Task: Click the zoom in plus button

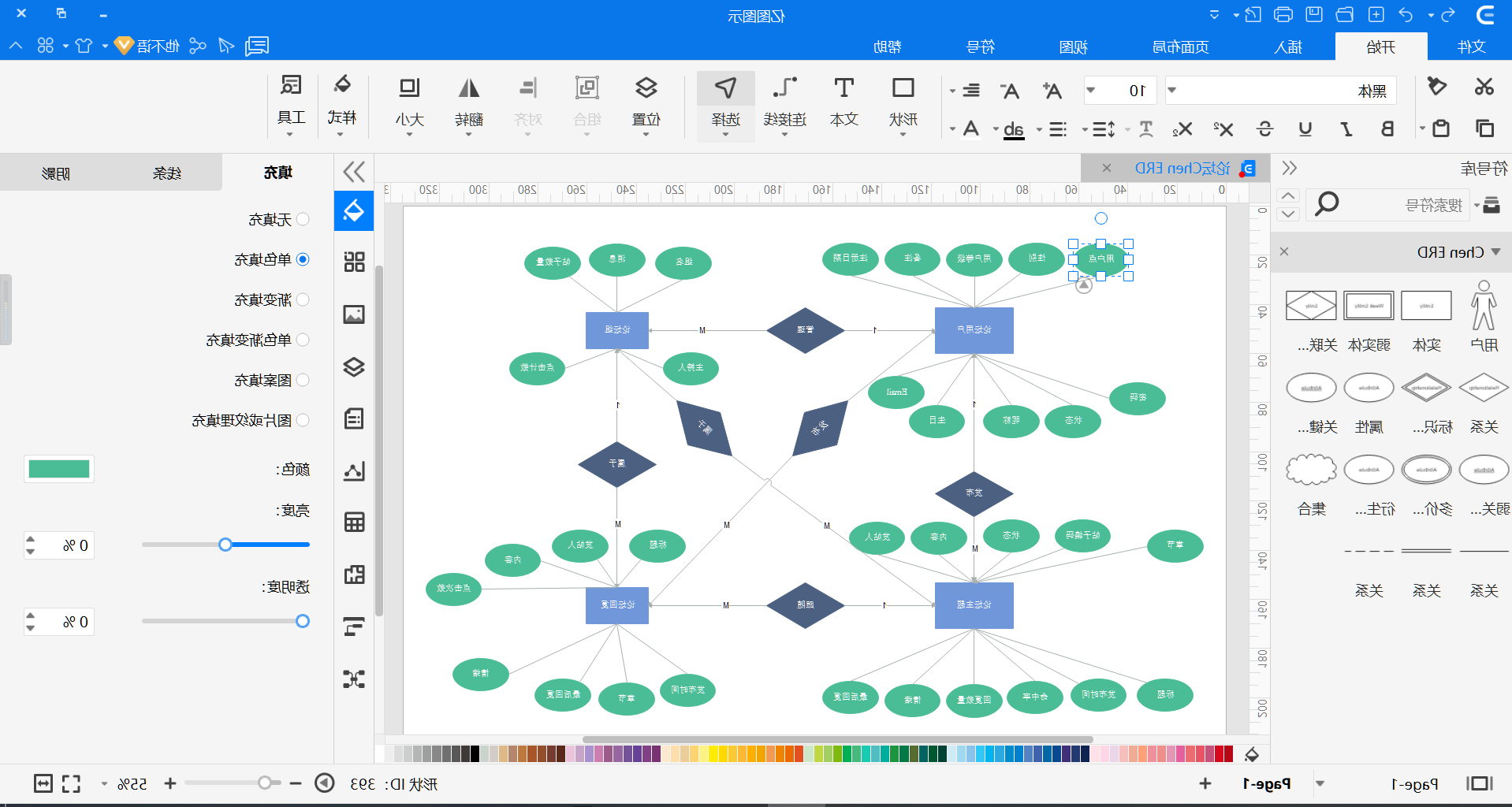Action: pyautogui.click(x=169, y=783)
